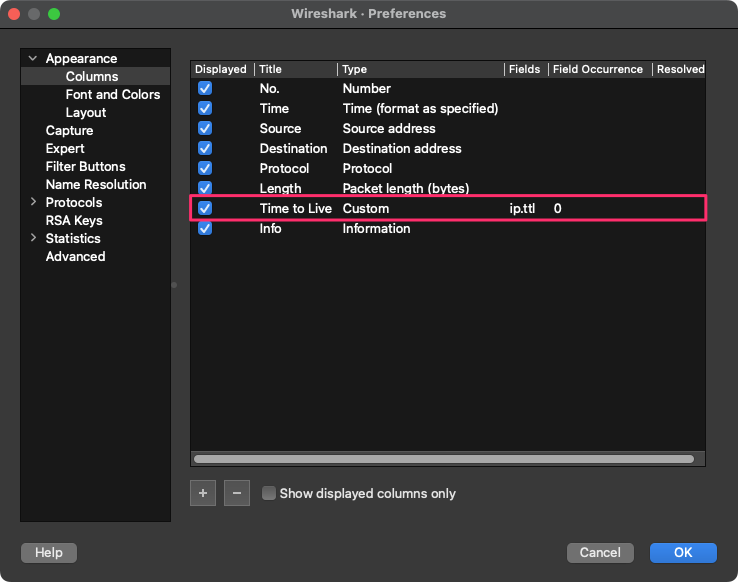This screenshot has height=582, width=738.
Task: Click the OK button
Action: 683,552
